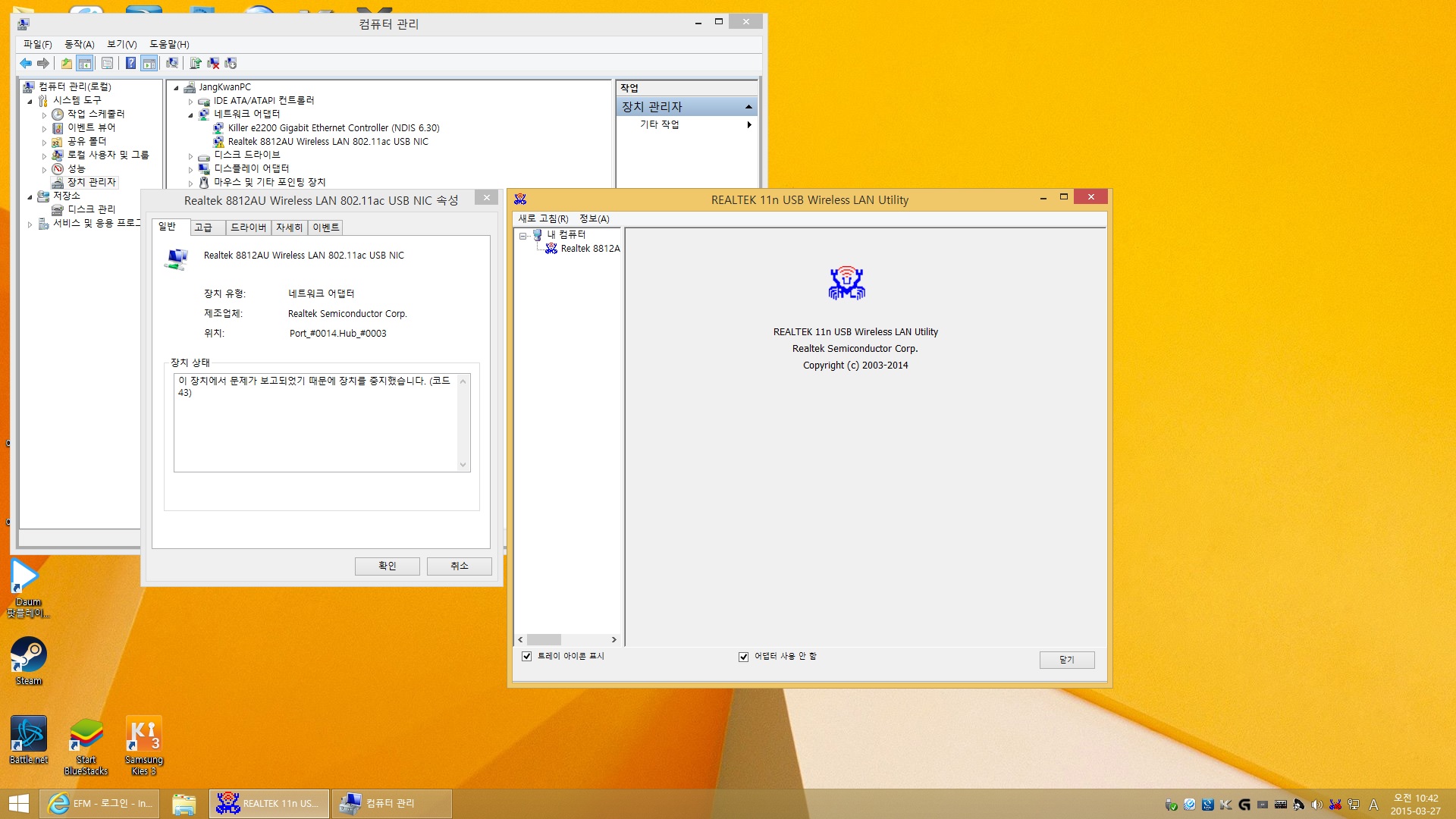The image size is (1456, 819).
Task: Click the Uninstall device toolbar icon
Action: tap(213, 63)
